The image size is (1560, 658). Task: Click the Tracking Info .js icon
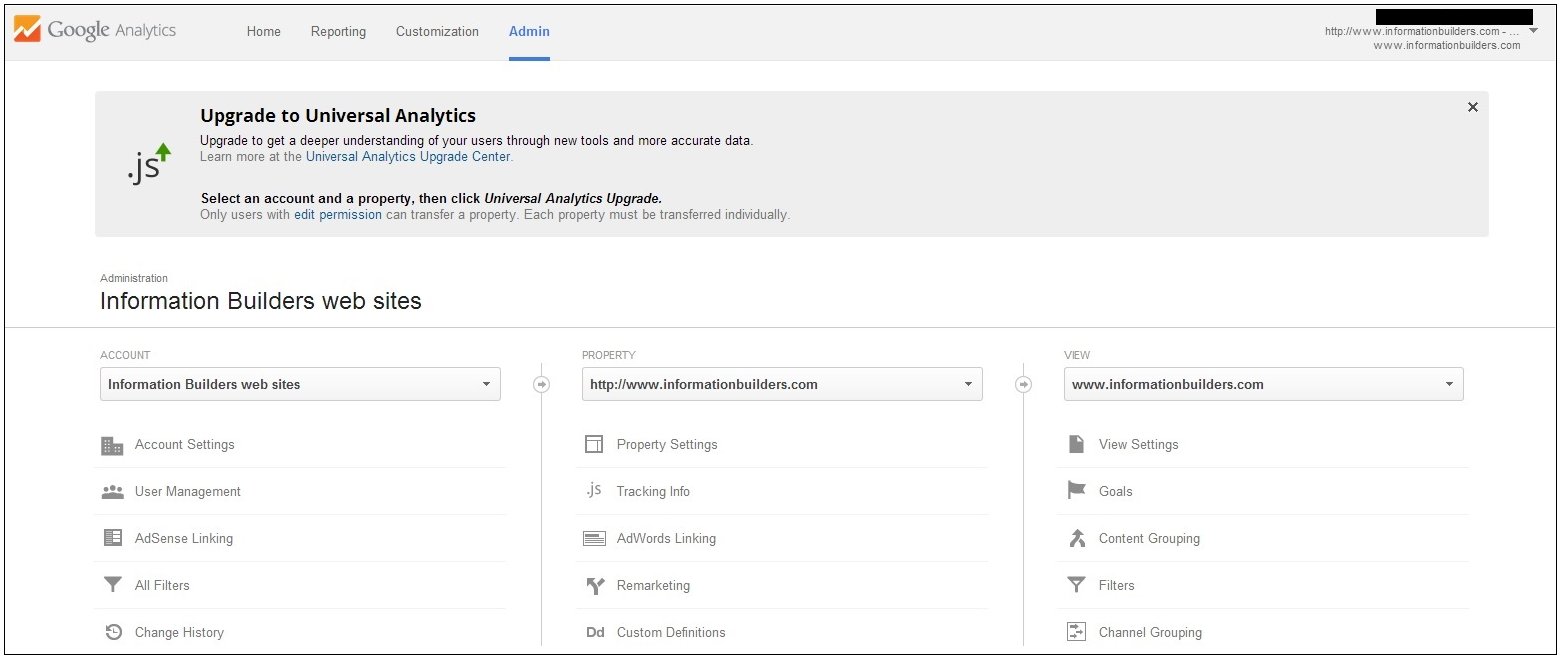click(594, 490)
